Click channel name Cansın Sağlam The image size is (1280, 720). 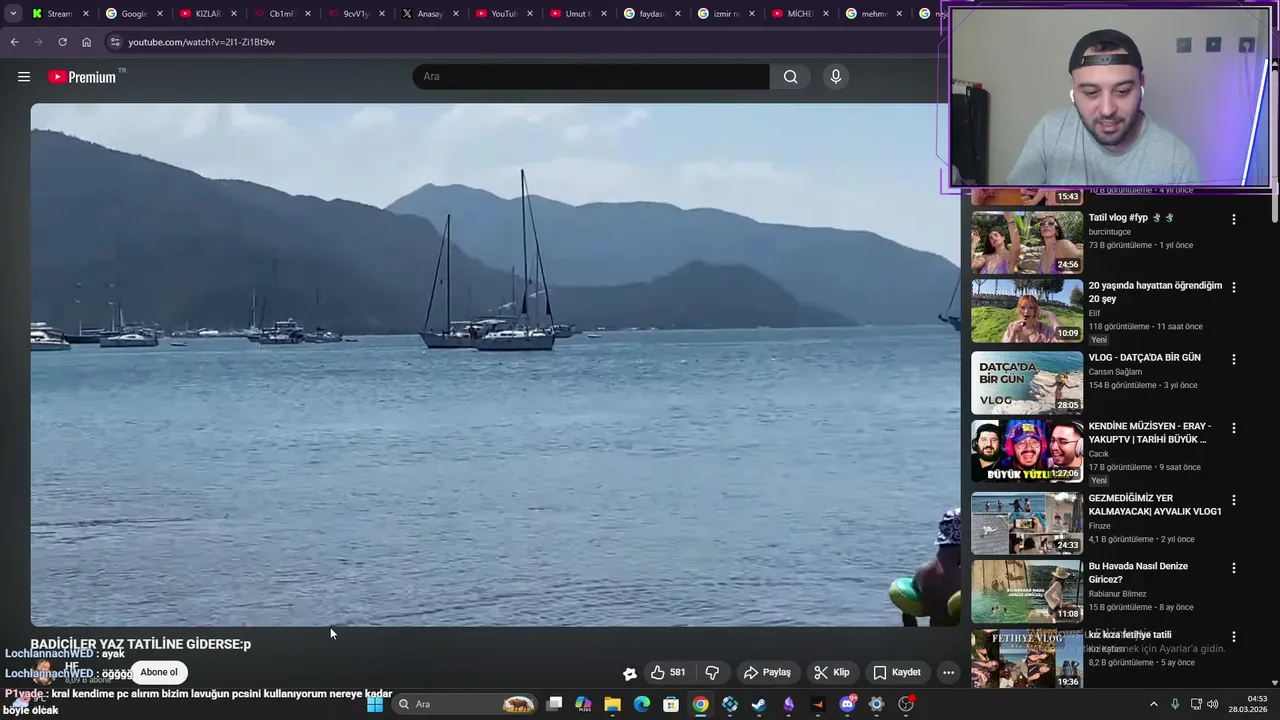[x=1115, y=372]
